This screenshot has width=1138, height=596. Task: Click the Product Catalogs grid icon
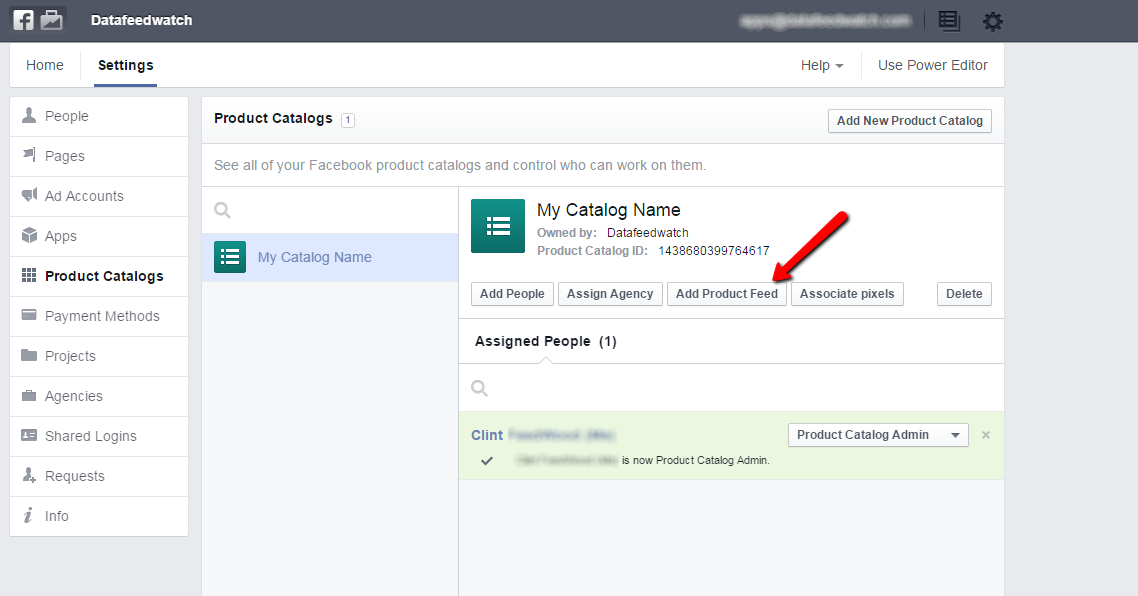(x=29, y=275)
